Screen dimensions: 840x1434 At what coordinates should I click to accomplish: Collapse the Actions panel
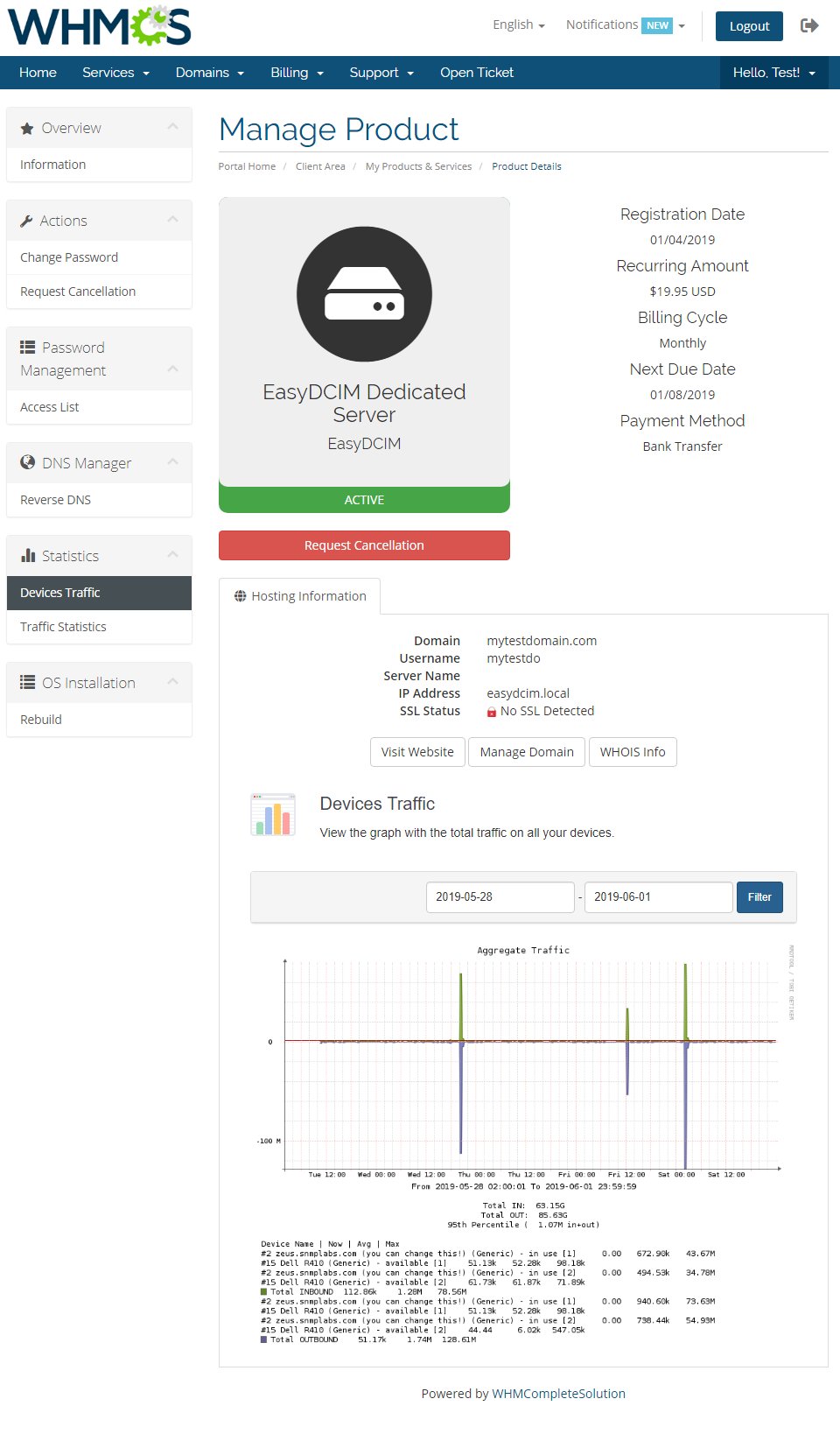pos(173,220)
